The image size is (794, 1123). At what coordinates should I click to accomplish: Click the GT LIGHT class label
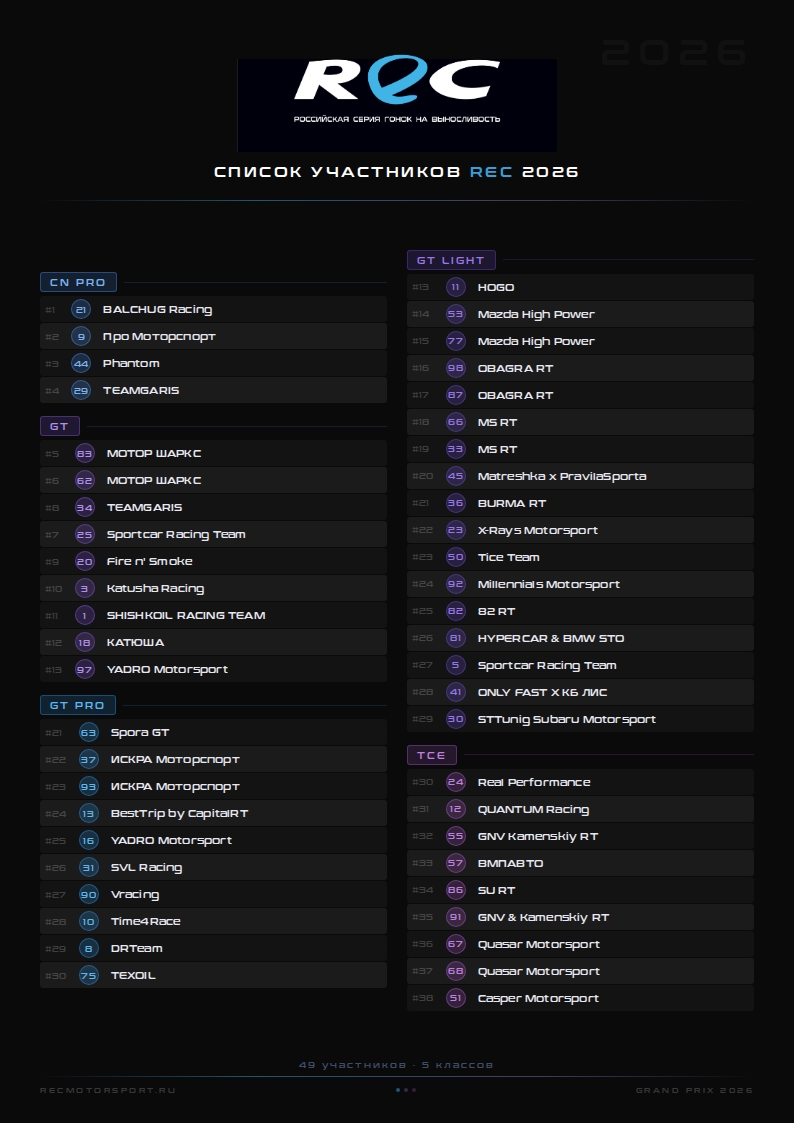(x=451, y=260)
